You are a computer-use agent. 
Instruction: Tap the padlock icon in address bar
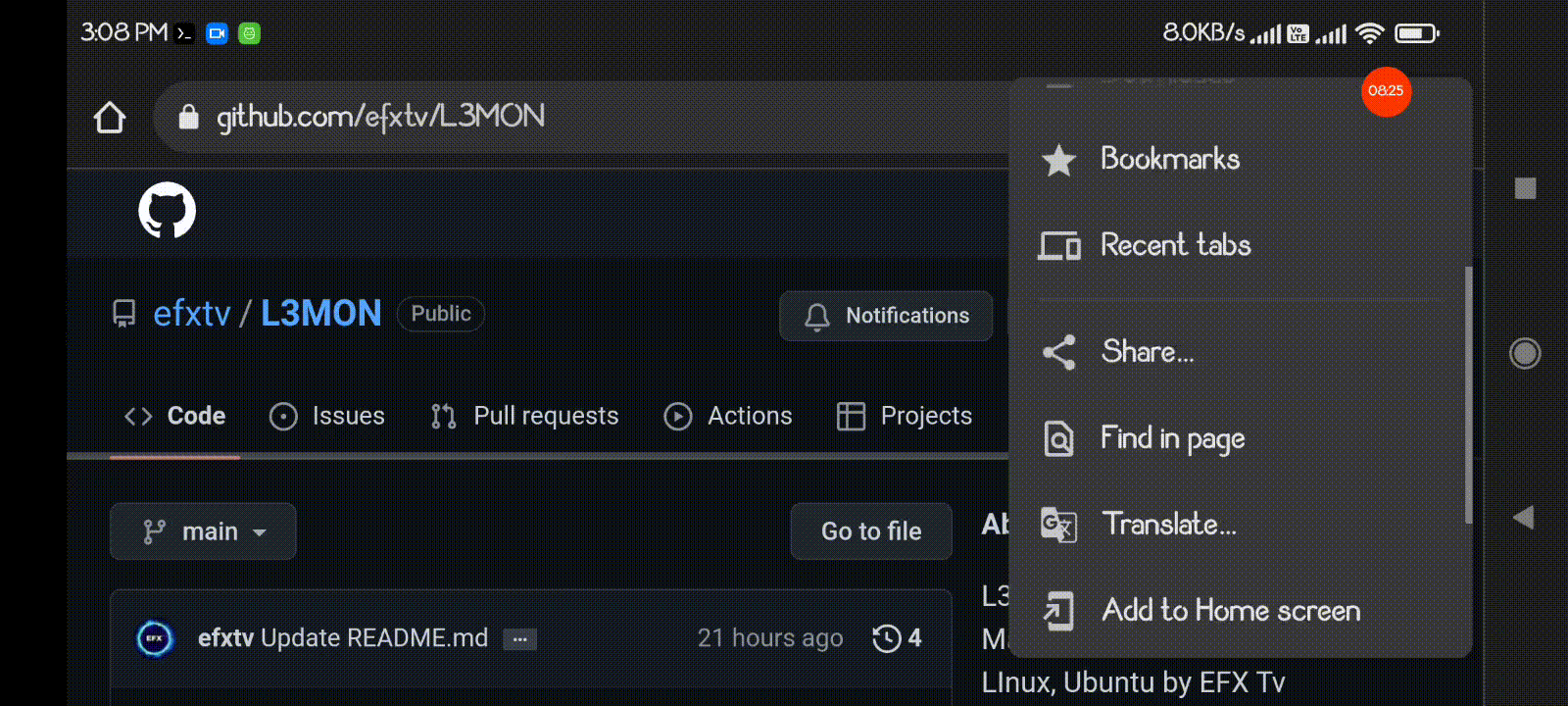point(188,118)
